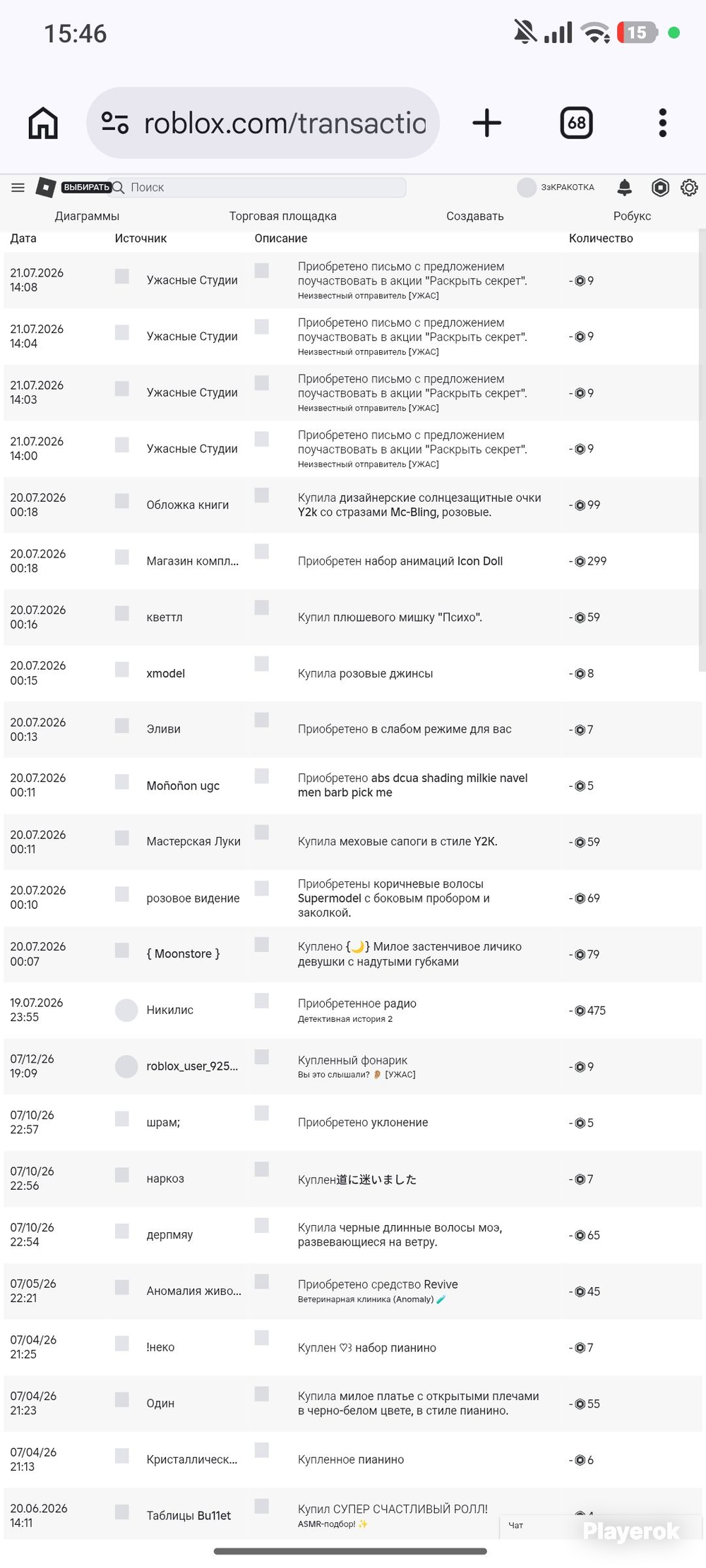Open Robux balance hexagon icon
The width and height of the screenshot is (706, 1568).
tap(660, 187)
